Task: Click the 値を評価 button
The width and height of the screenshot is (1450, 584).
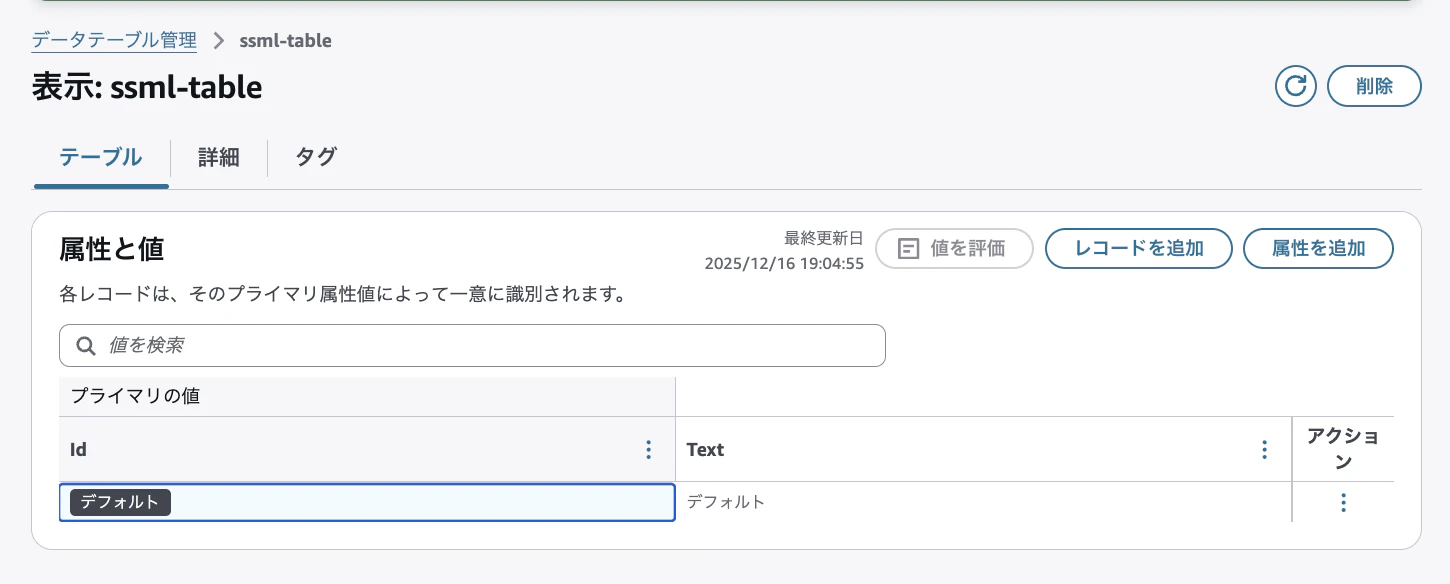Action: 954,248
